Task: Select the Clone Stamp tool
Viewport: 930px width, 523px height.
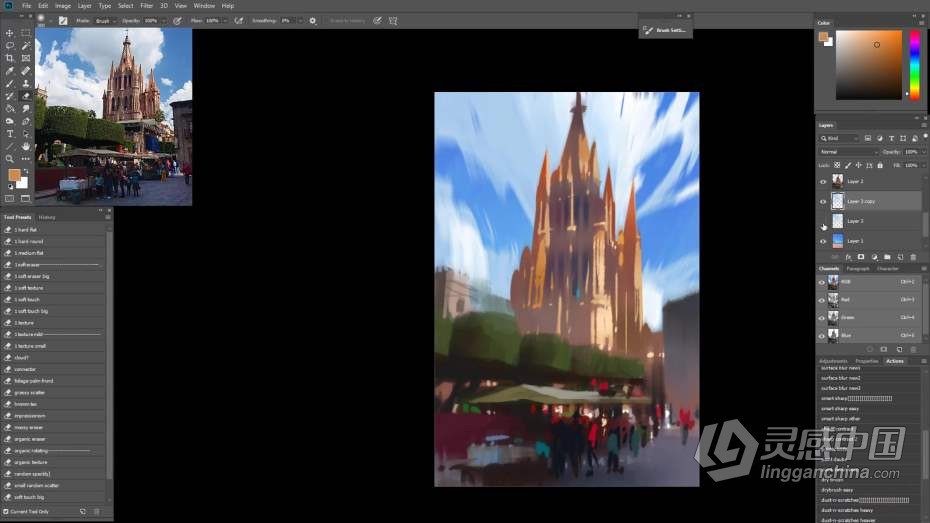Action: [26, 83]
